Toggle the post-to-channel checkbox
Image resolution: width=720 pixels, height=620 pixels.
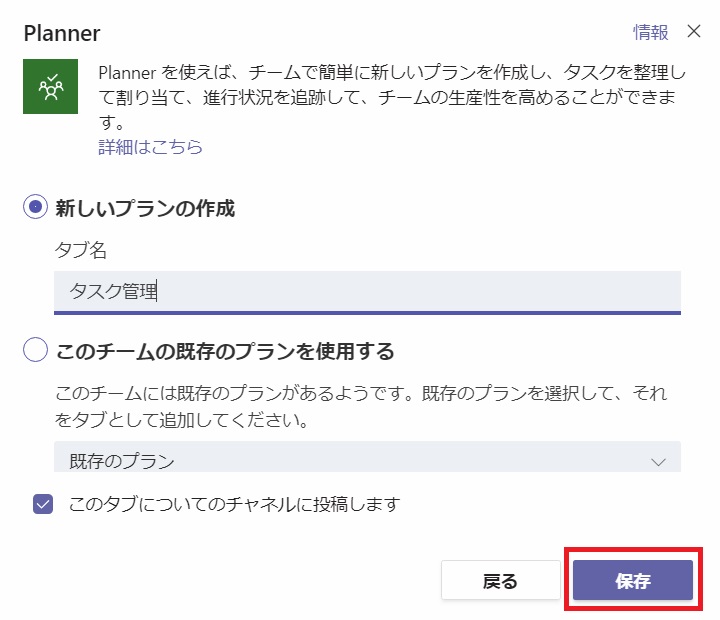coord(43,504)
